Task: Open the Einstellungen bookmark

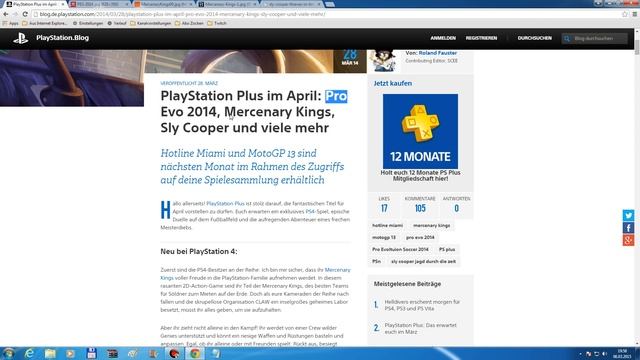Action: [88, 23]
